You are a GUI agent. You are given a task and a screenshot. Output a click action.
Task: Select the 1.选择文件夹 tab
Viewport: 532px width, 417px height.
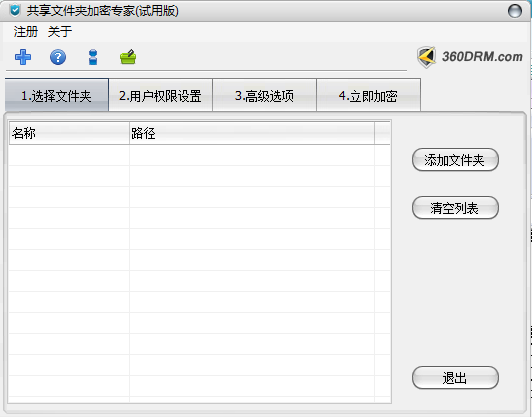pyautogui.click(x=57, y=95)
